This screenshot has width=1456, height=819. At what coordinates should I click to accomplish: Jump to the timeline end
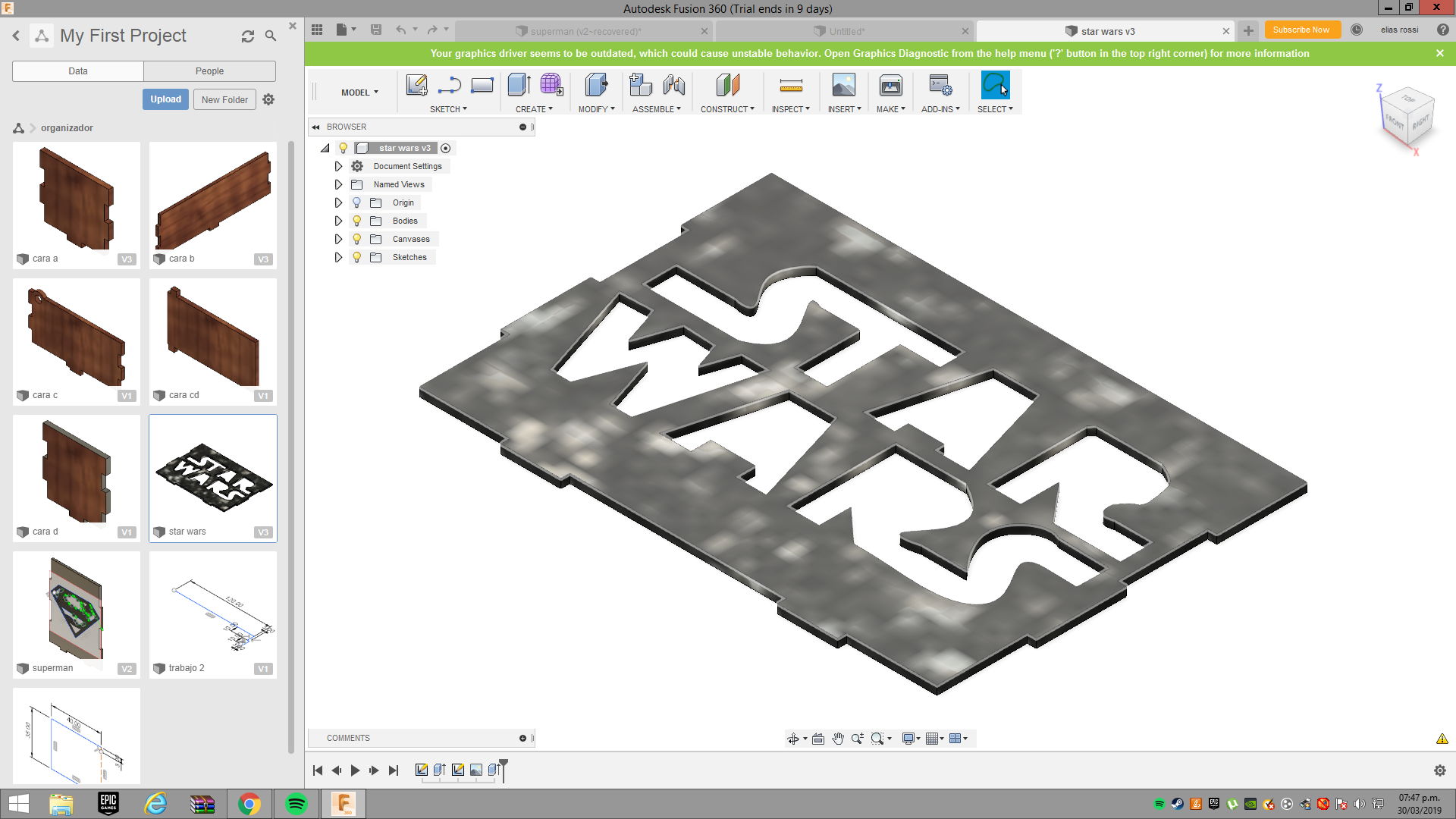coord(394,770)
